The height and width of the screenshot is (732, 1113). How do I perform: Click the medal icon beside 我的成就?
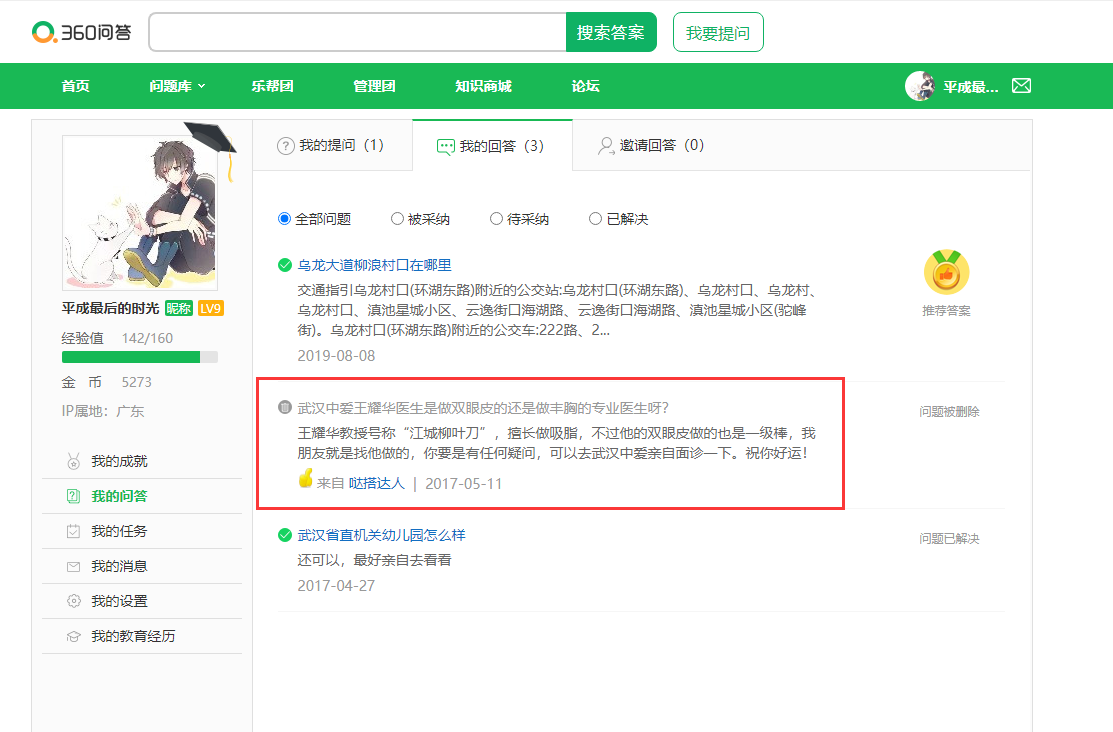coord(73,461)
